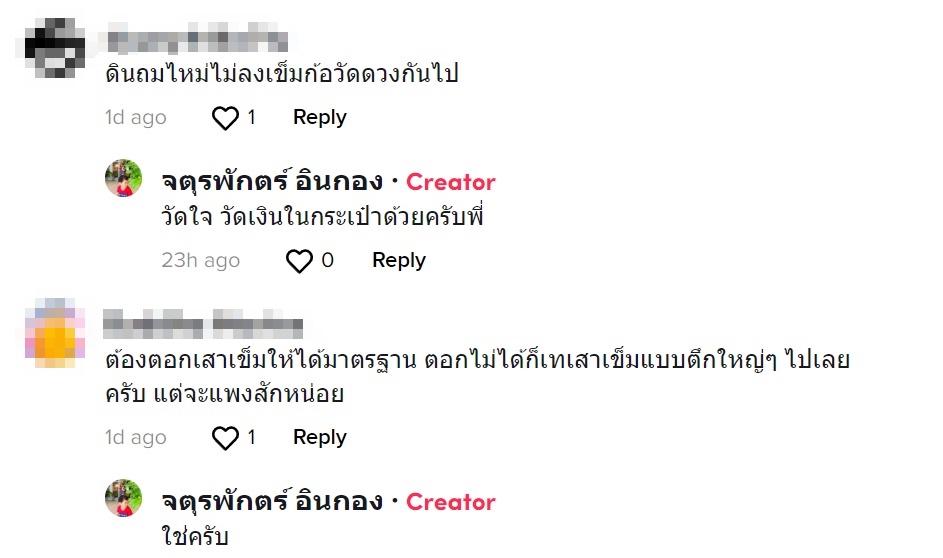Click creator avatar beside the วัดใจ reply
Screen dimensions: 943x558
pos(124,178)
